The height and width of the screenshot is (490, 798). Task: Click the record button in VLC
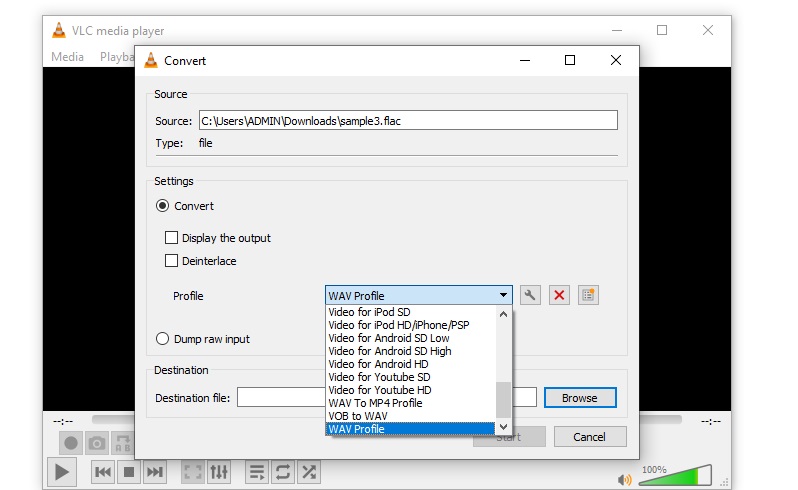71,443
